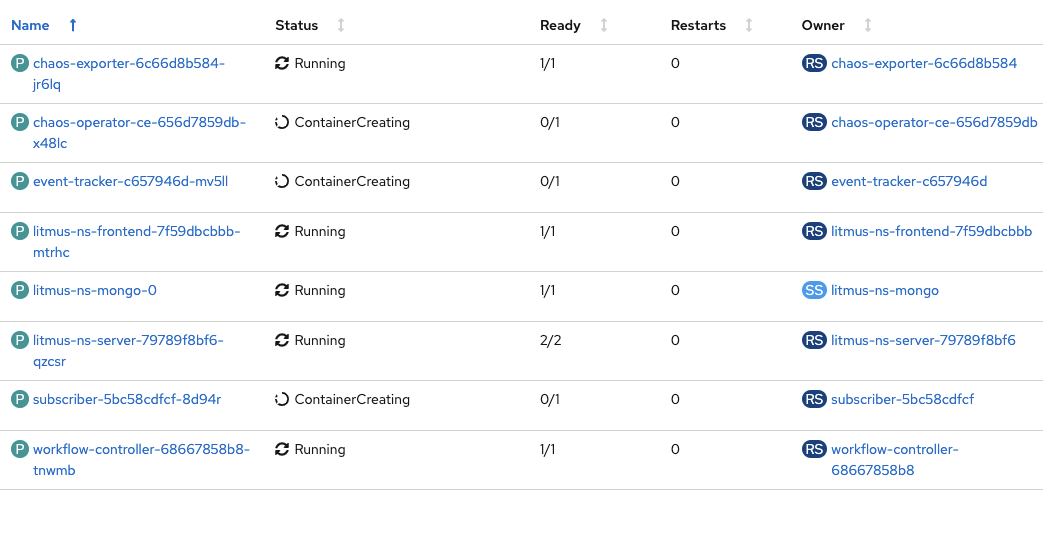Image resolution: width=1043 pixels, height=540 pixels.
Task: Click the sort icon next to Owner
Action: (867, 25)
